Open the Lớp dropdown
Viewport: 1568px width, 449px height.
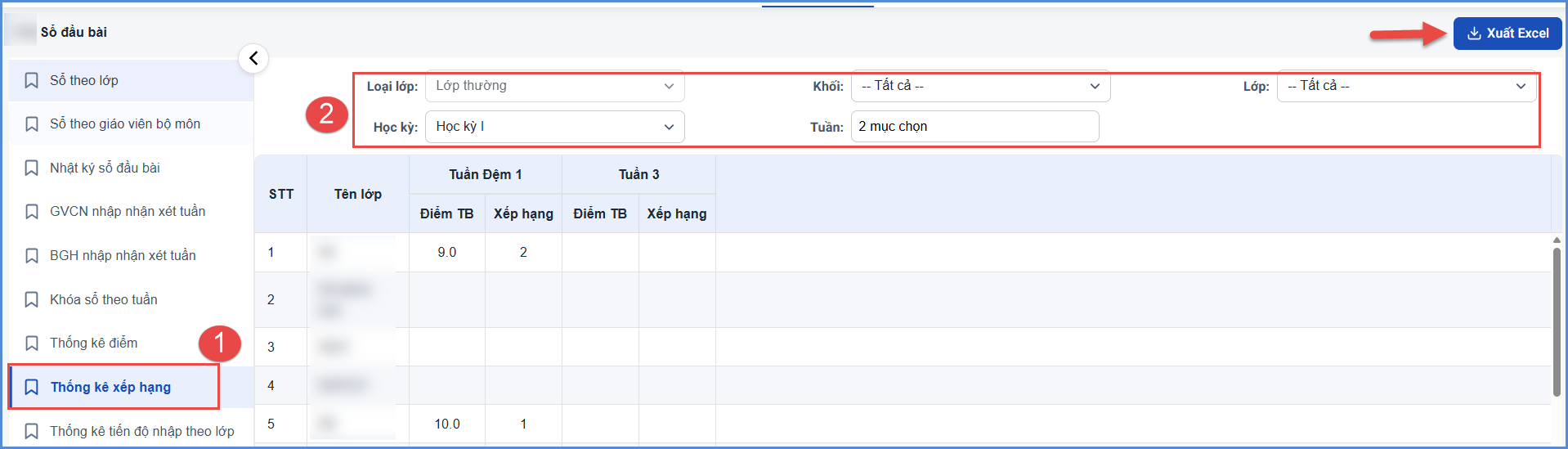1406,86
